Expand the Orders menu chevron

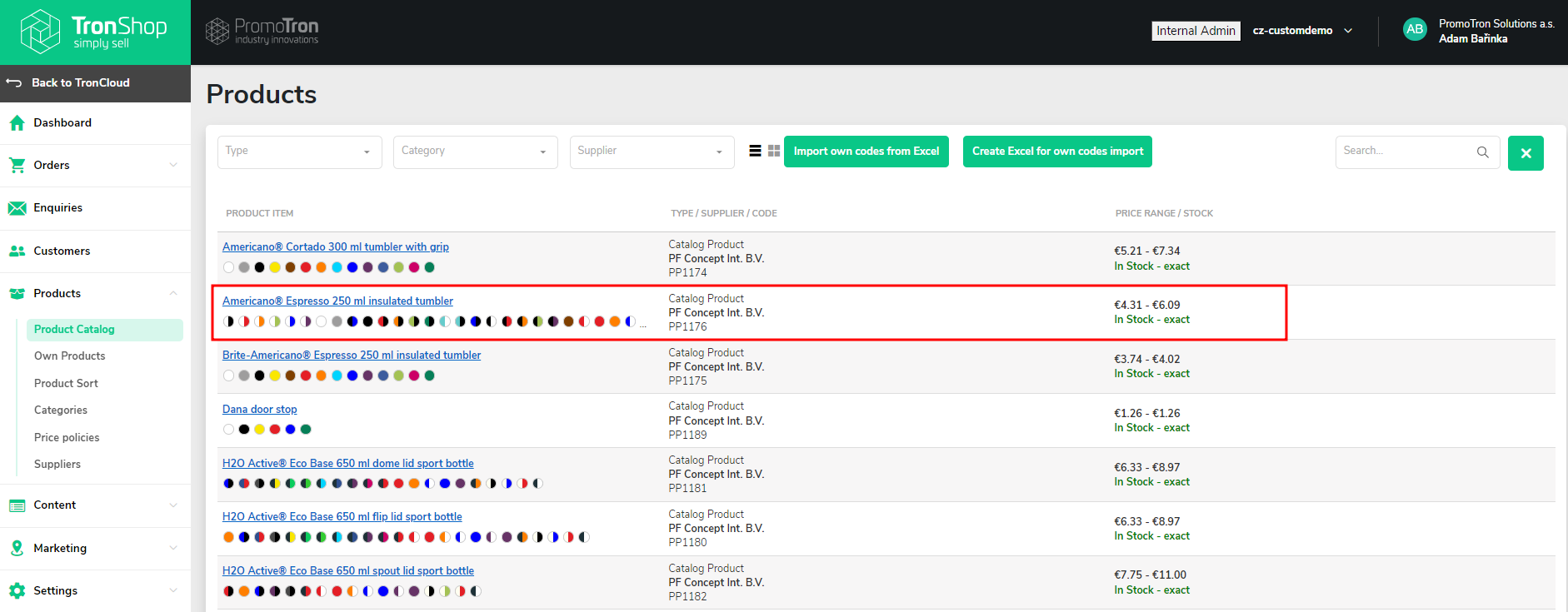tap(173, 165)
